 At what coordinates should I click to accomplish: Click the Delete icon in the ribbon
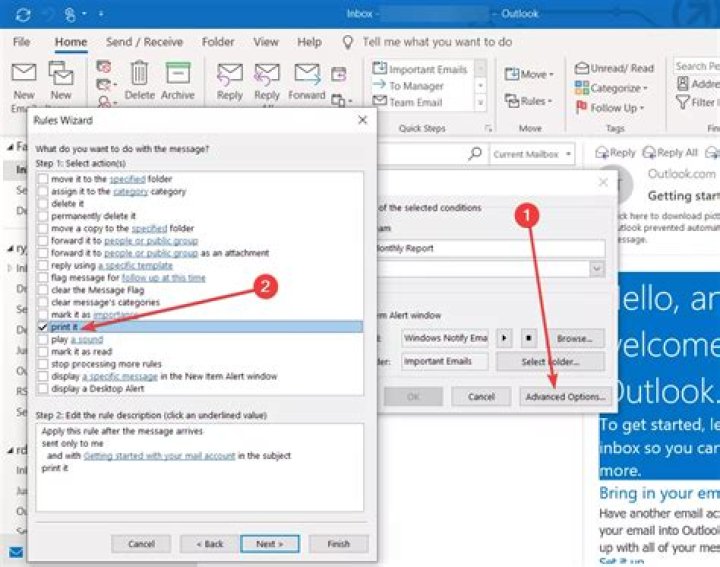coord(140,78)
